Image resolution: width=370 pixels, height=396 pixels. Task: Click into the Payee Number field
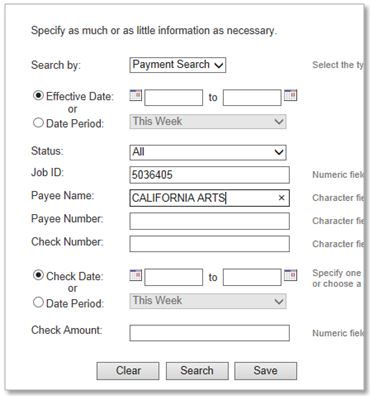coord(209,221)
